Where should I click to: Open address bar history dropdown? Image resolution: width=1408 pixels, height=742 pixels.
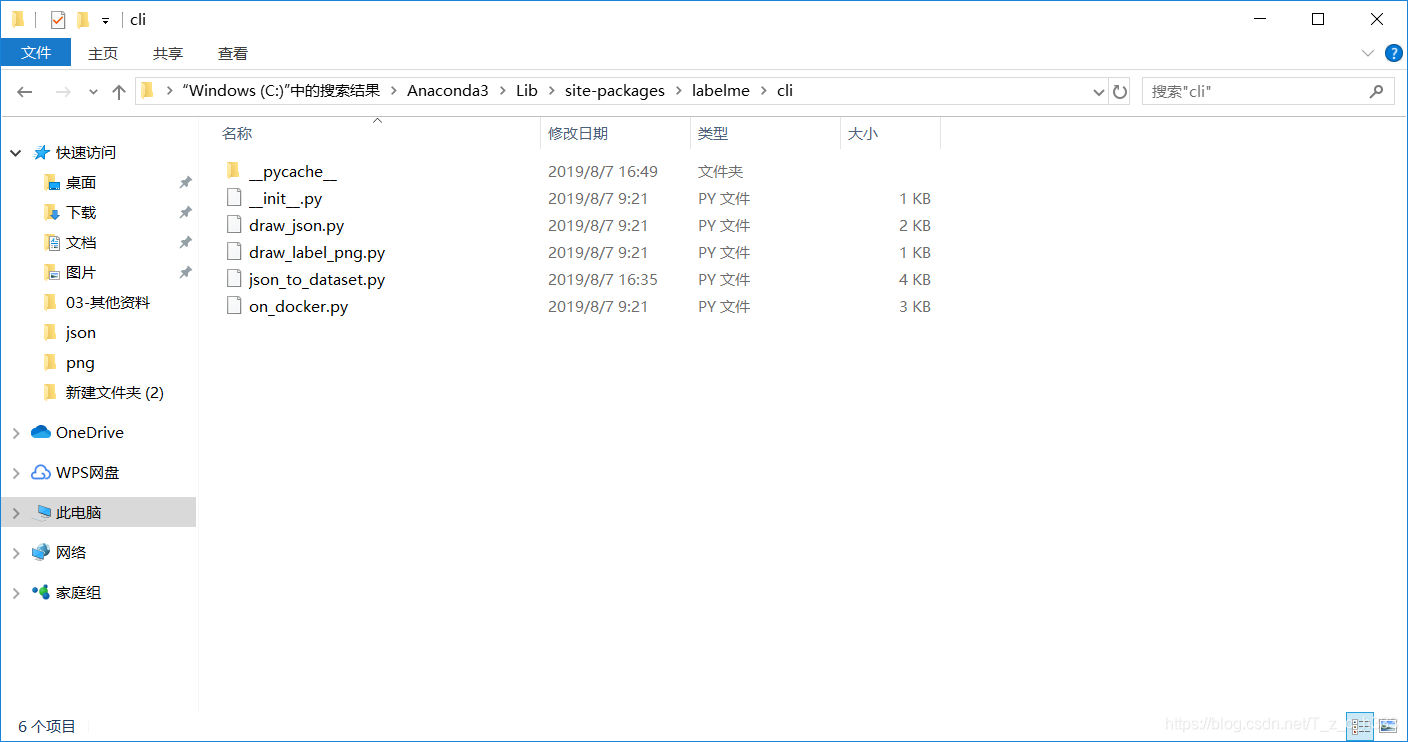tap(1099, 91)
